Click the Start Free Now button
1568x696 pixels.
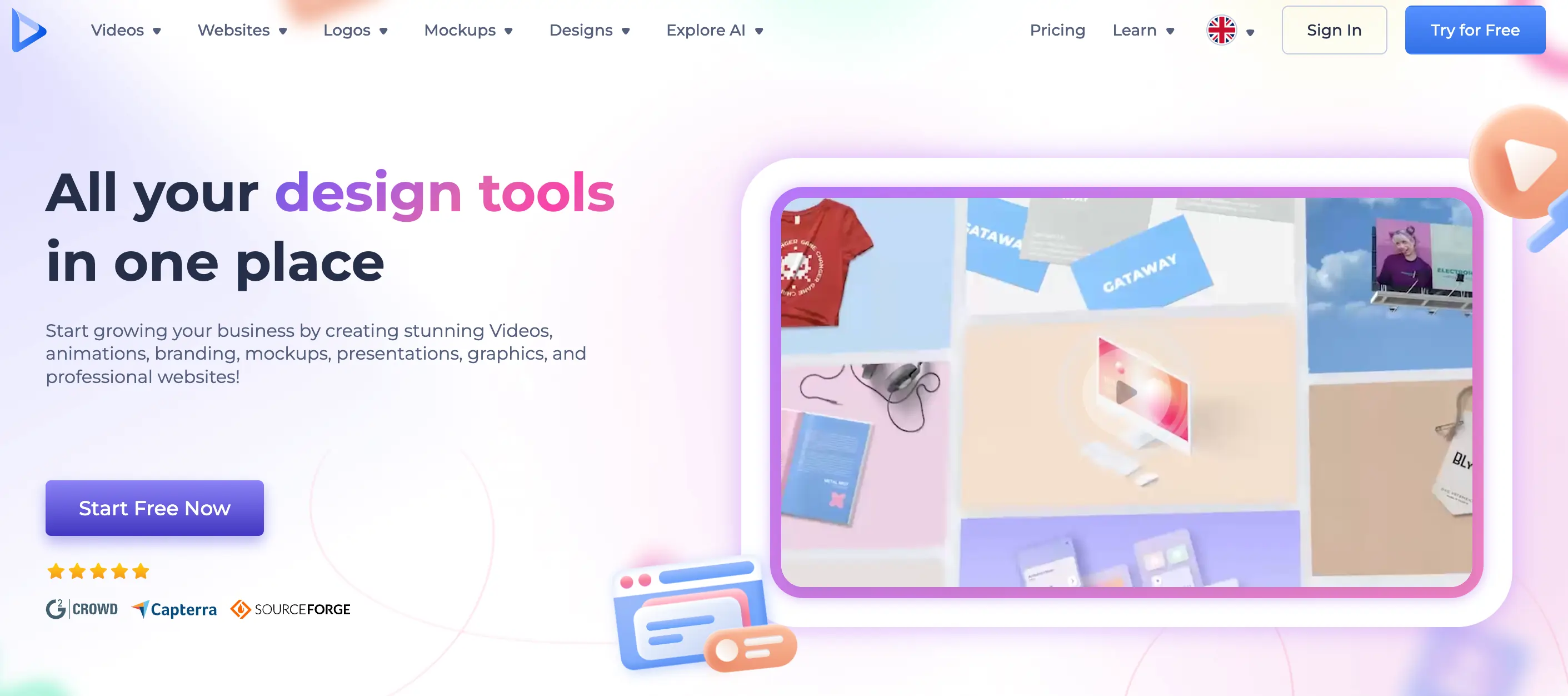tap(155, 508)
